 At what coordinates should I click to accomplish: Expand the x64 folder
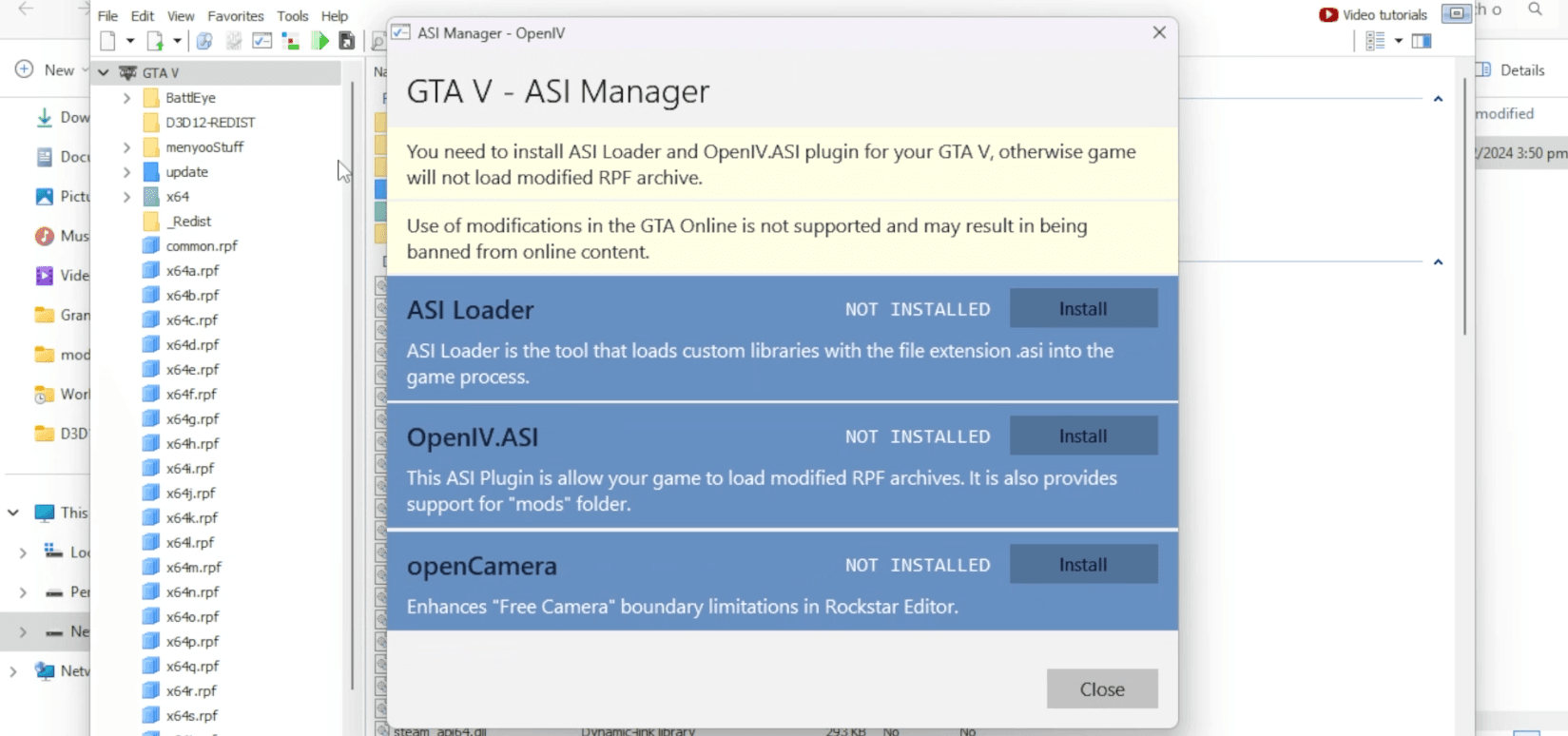[x=126, y=197]
